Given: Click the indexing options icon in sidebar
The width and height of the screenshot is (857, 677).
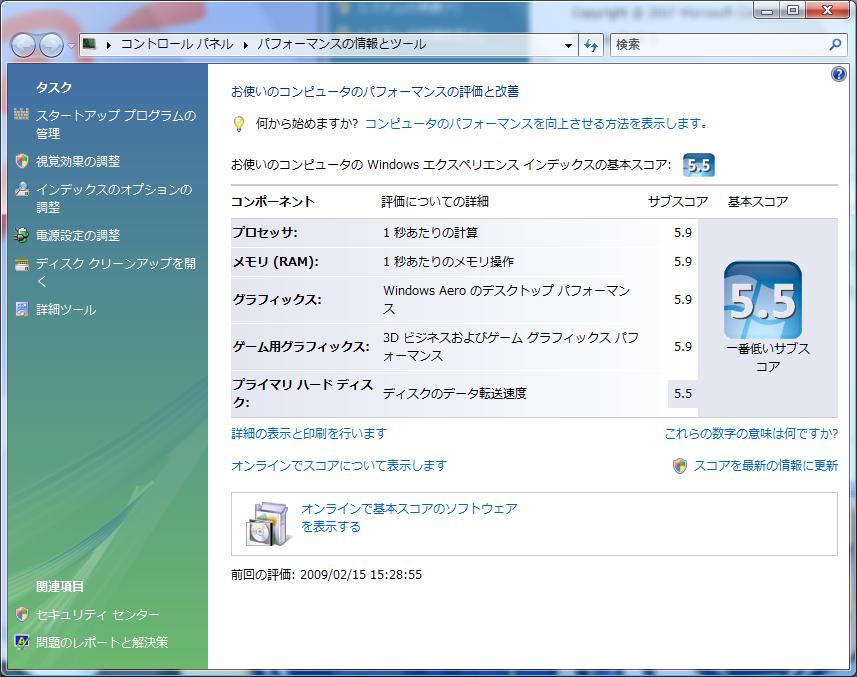Looking at the screenshot, I should pos(22,189).
